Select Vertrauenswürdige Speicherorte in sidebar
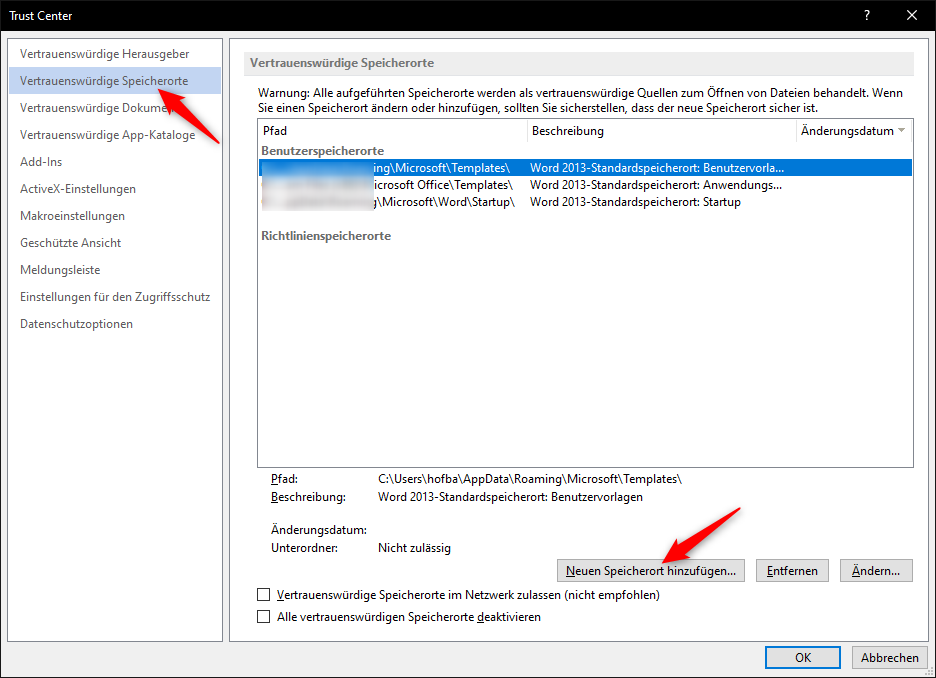 point(104,80)
